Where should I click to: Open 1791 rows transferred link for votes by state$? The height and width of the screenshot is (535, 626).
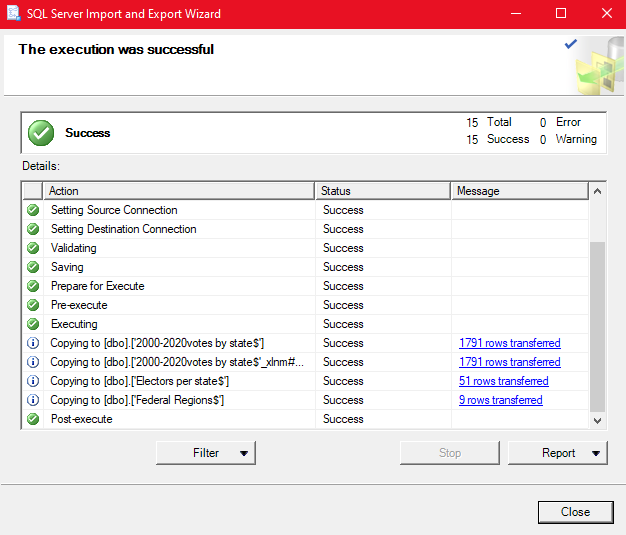(x=510, y=343)
